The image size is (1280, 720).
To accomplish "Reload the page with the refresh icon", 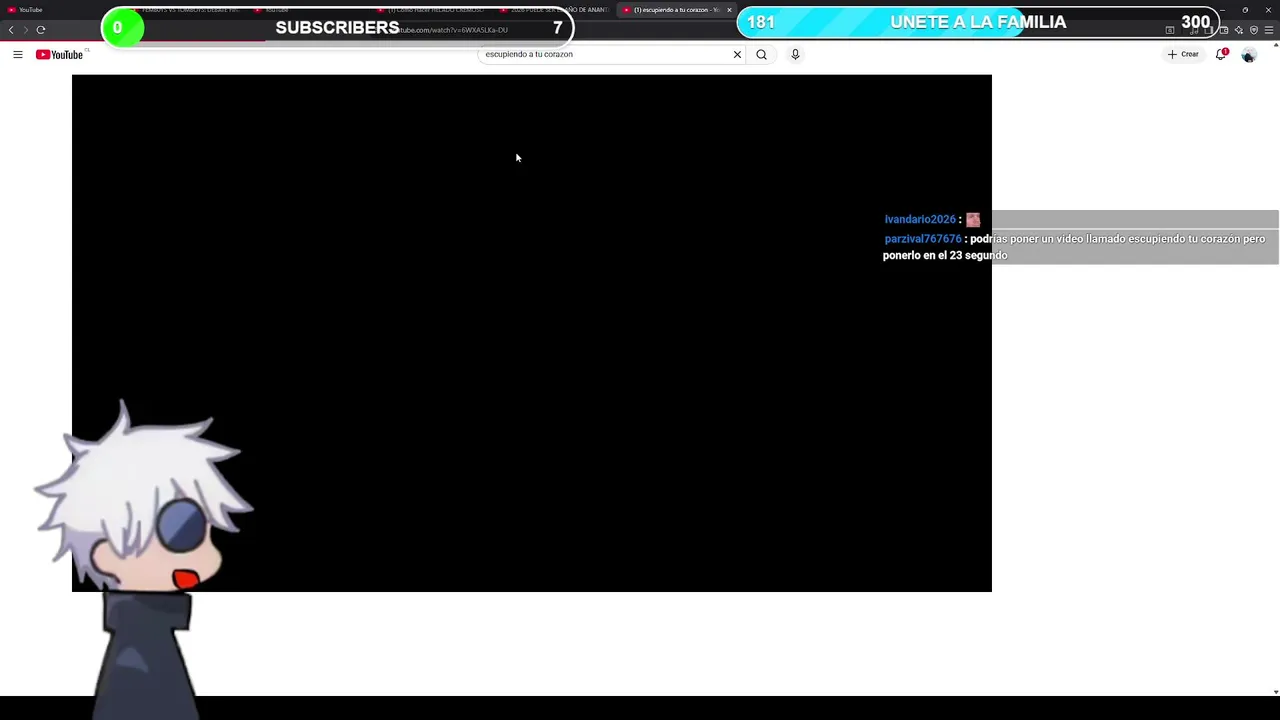I will 41,30.
